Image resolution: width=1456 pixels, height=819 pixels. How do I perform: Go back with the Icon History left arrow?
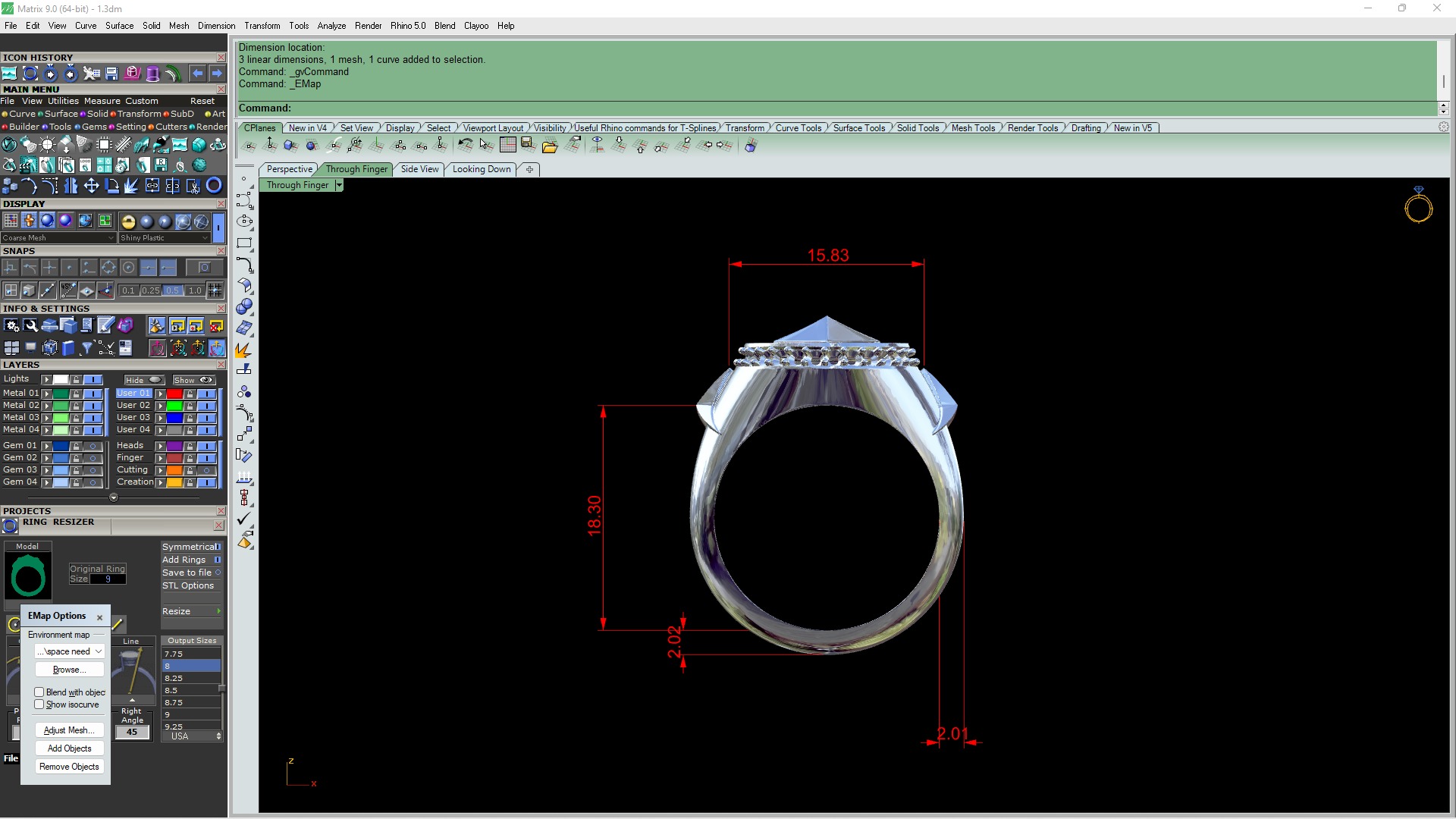(198, 74)
